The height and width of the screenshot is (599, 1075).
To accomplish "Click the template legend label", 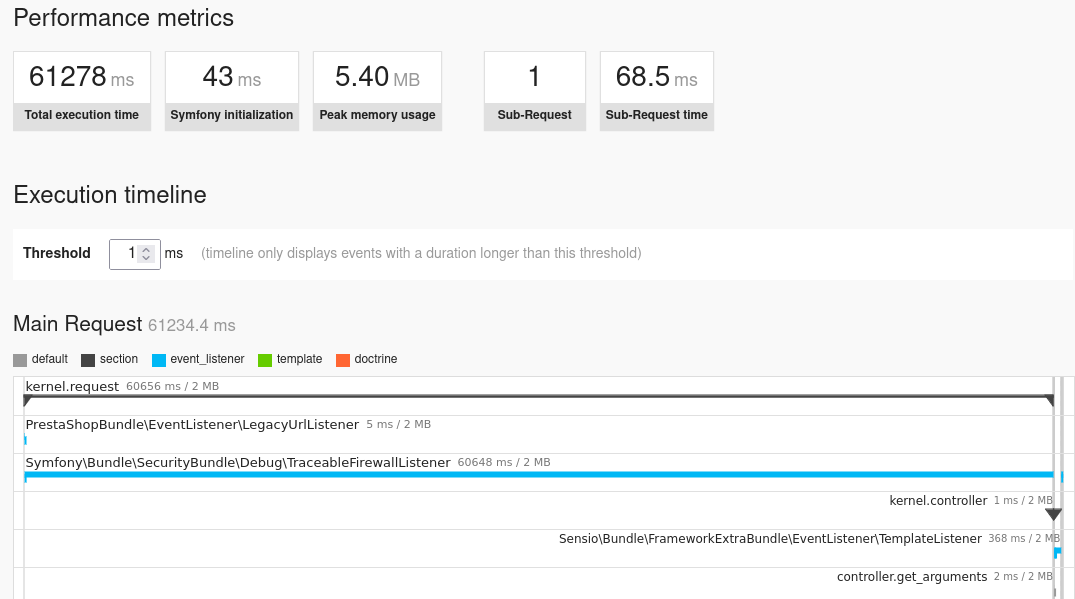I will 300,359.
